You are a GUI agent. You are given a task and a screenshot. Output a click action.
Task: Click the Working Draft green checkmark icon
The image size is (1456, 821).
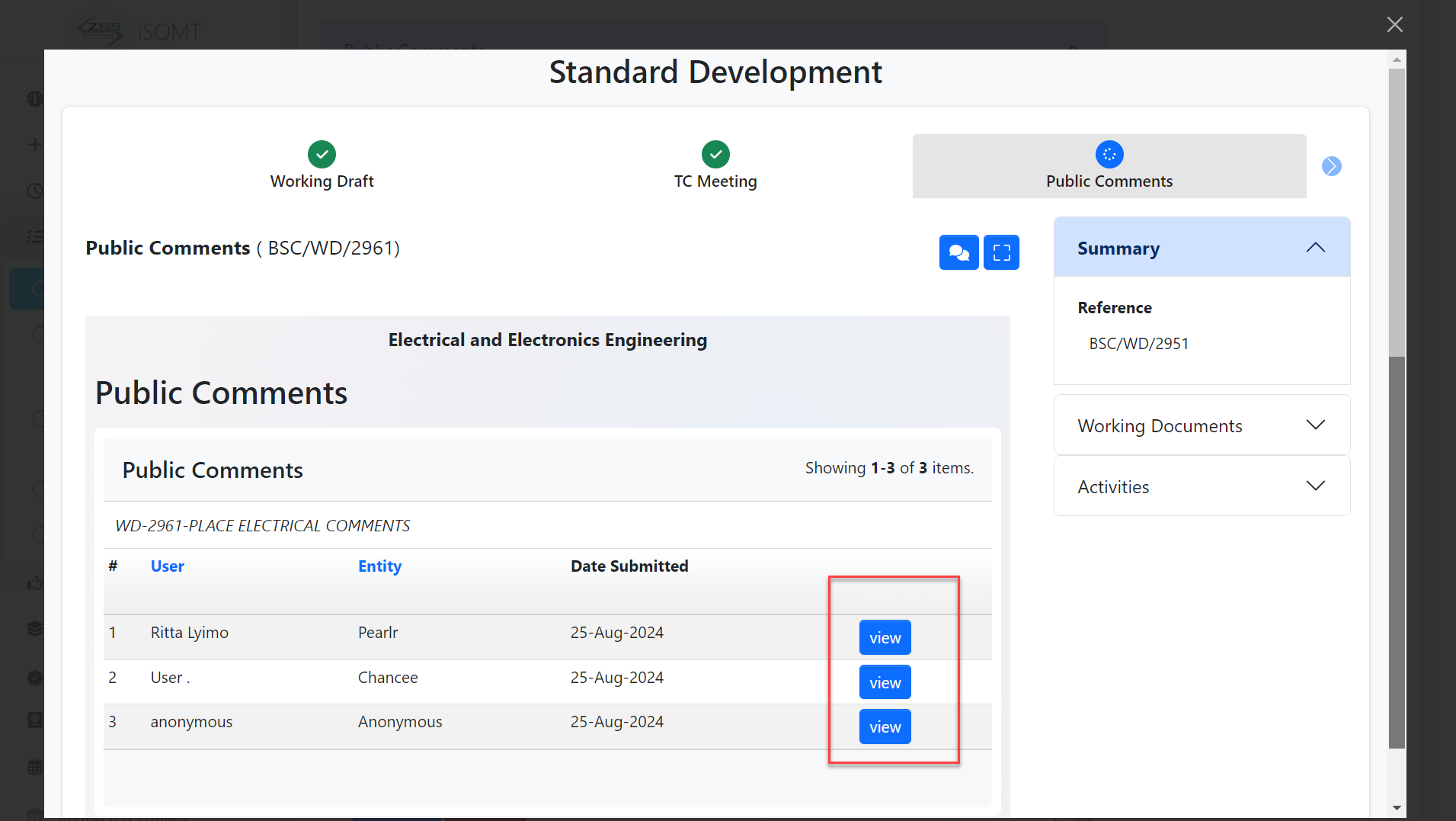(322, 154)
